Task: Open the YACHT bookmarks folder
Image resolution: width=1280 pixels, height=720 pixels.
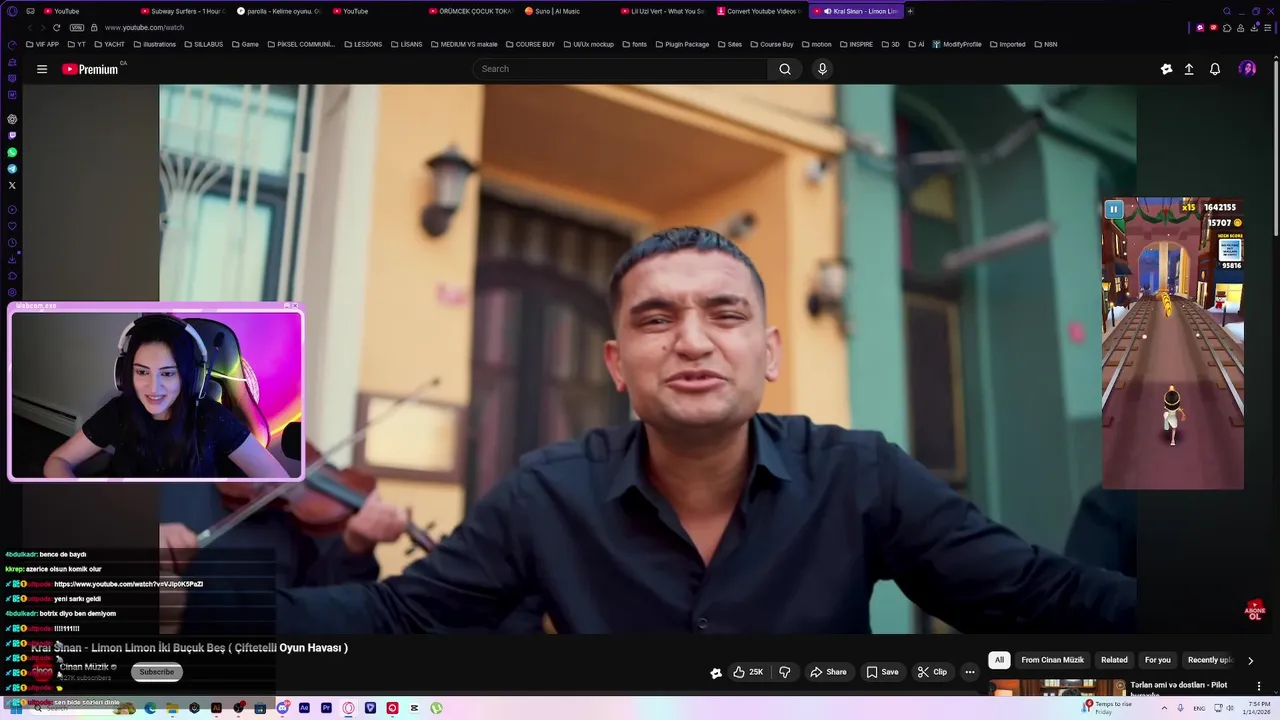Action: pos(110,44)
